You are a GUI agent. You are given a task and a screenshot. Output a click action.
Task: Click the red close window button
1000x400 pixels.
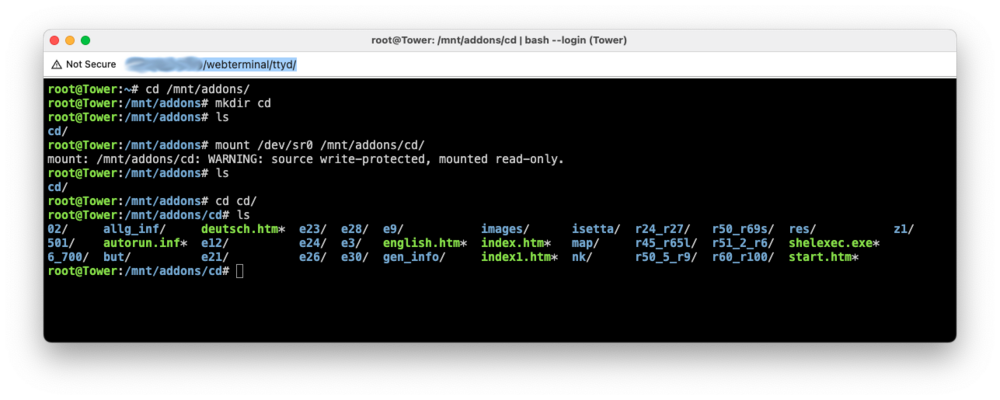point(54,40)
